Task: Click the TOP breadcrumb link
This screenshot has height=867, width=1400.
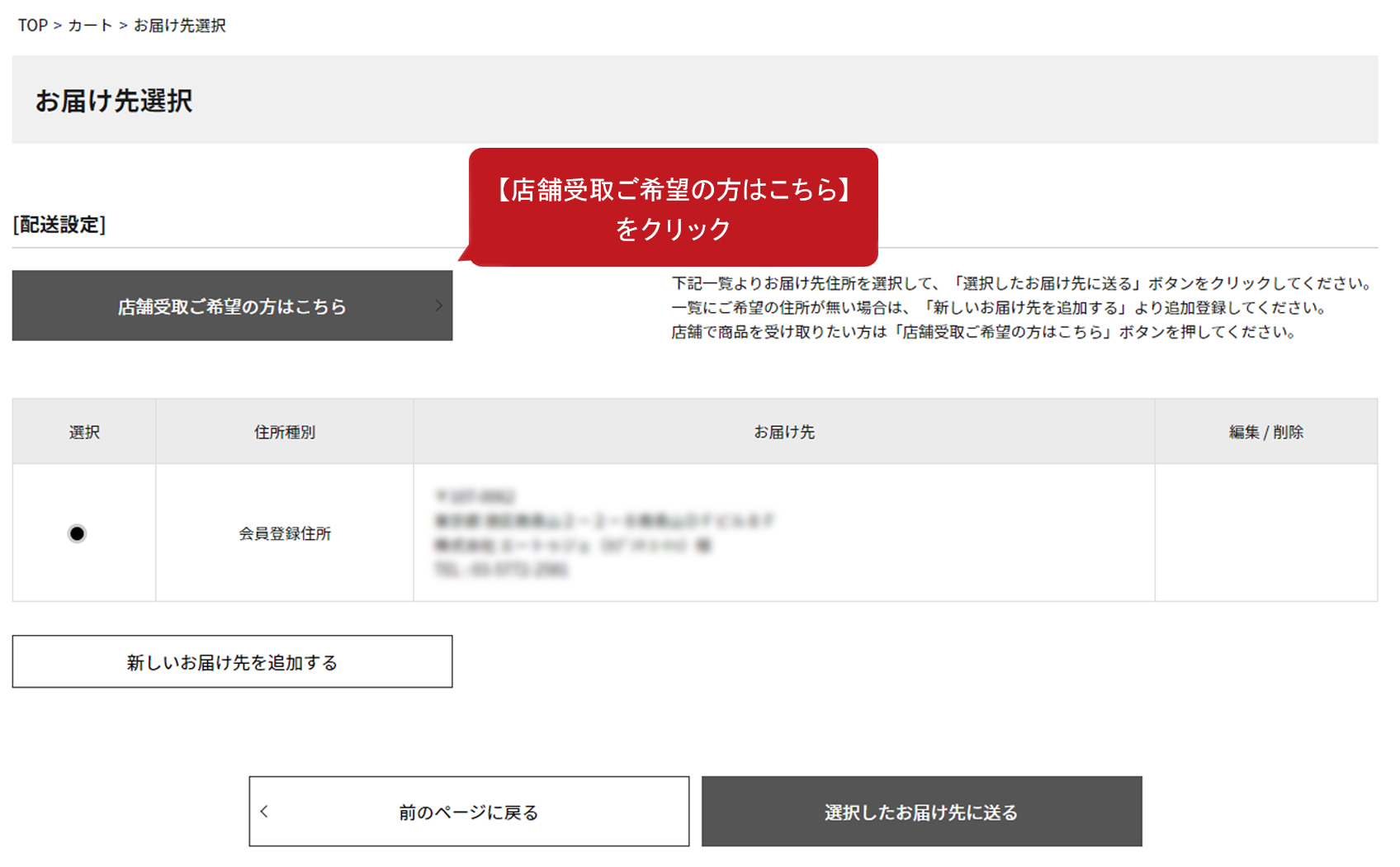Action: click(33, 26)
